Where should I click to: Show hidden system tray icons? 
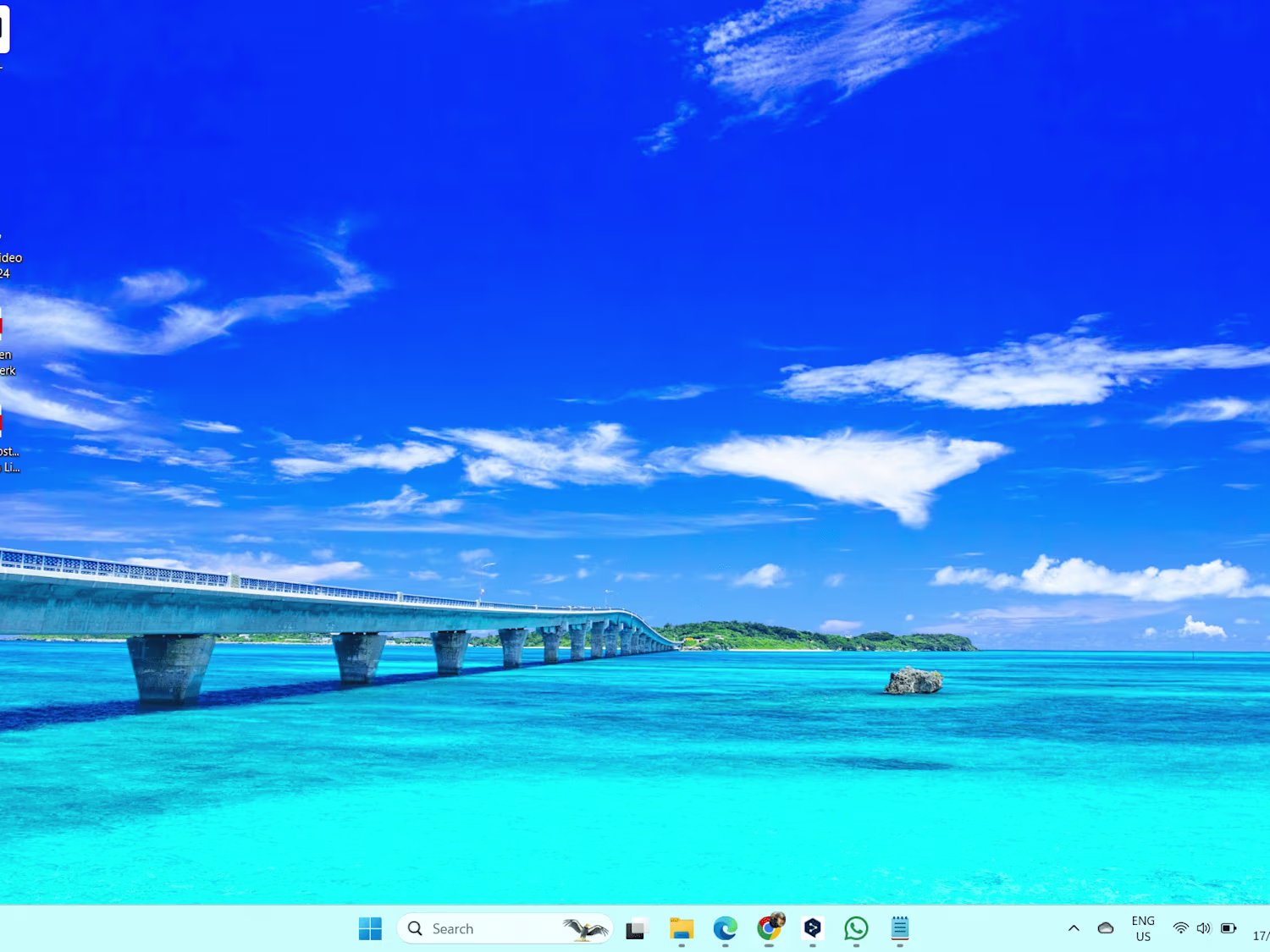click(1074, 928)
